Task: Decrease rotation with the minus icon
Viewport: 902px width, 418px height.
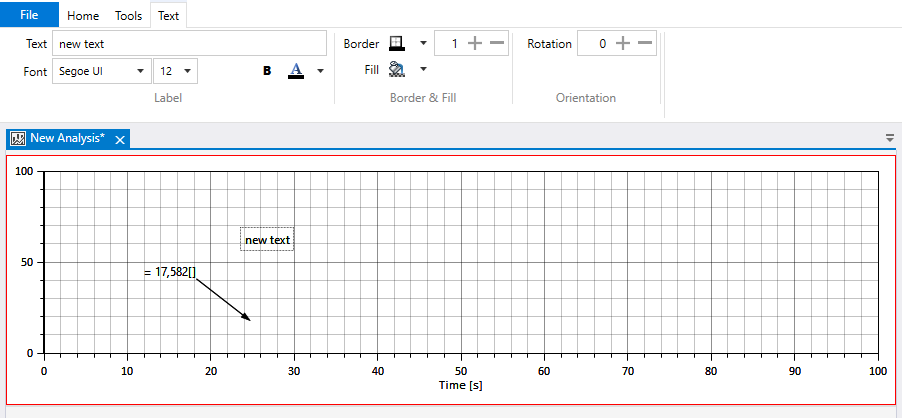Action: coord(645,44)
